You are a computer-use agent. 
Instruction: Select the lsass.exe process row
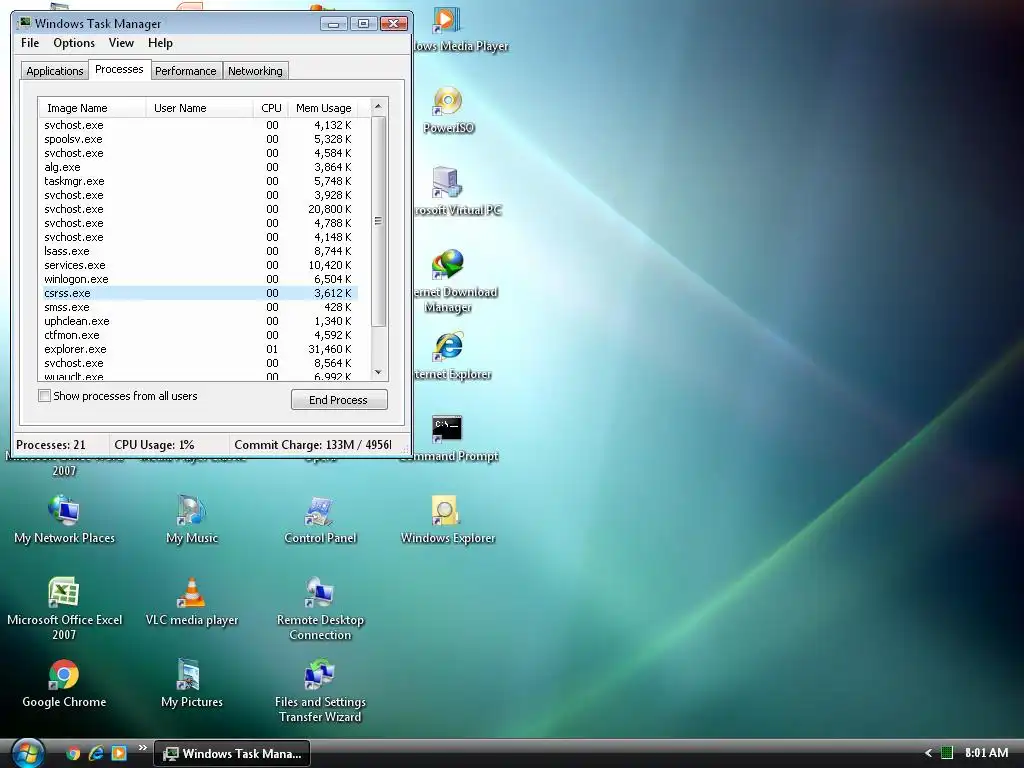tap(200, 251)
